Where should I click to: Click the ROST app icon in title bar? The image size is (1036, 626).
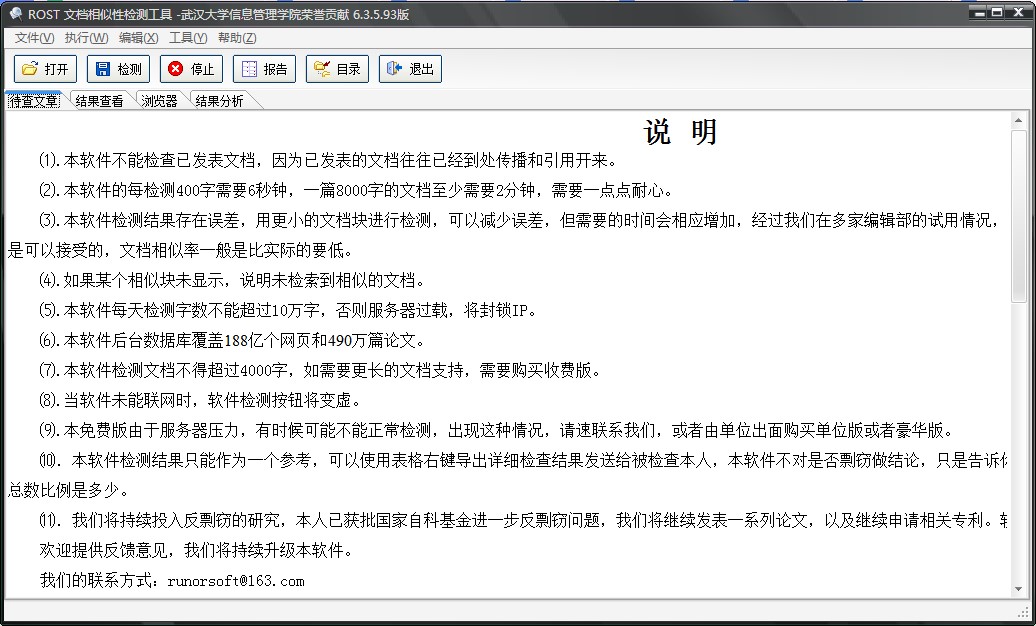[x=15, y=14]
